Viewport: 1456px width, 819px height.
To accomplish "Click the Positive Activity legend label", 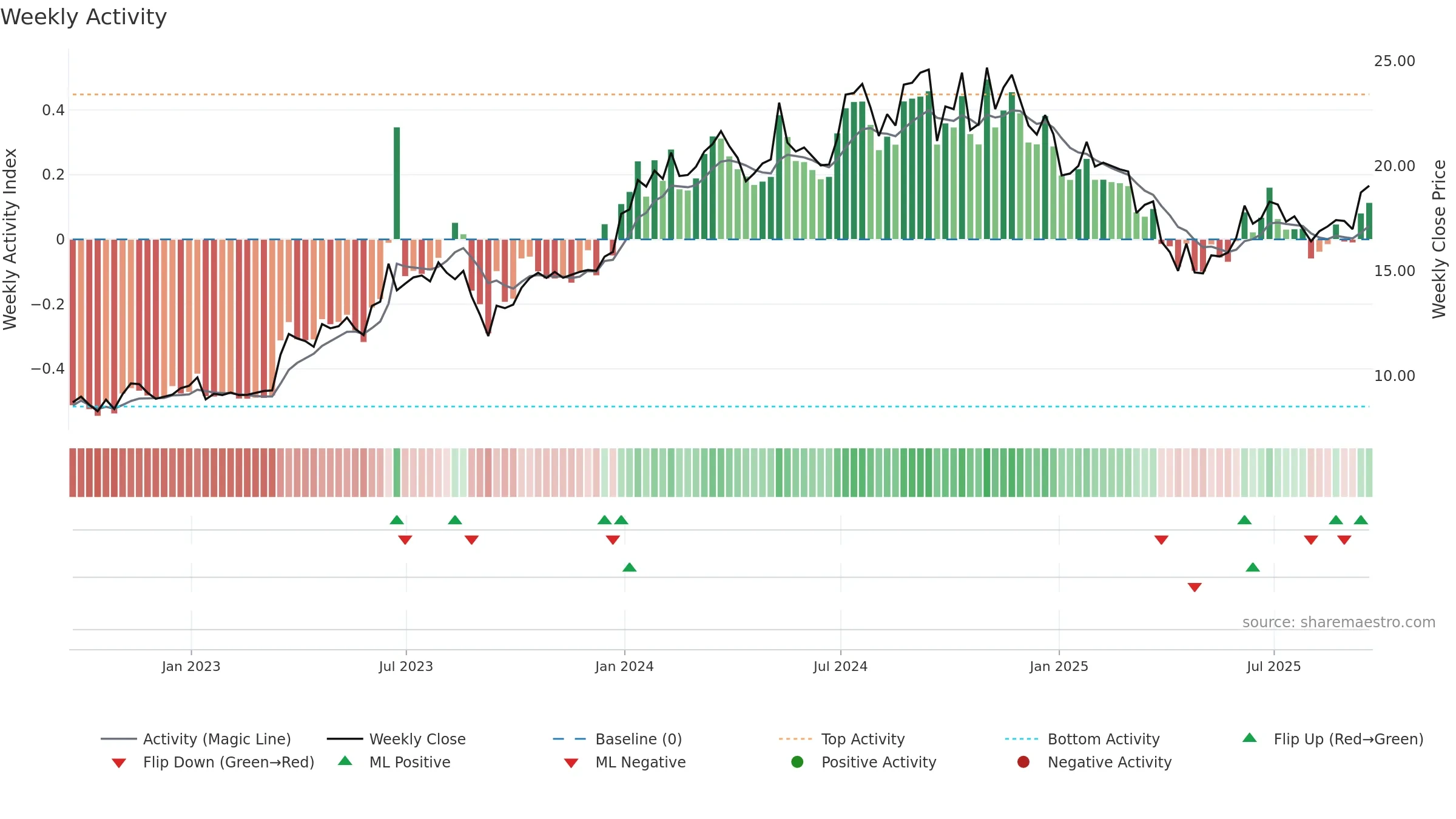I will [x=878, y=762].
